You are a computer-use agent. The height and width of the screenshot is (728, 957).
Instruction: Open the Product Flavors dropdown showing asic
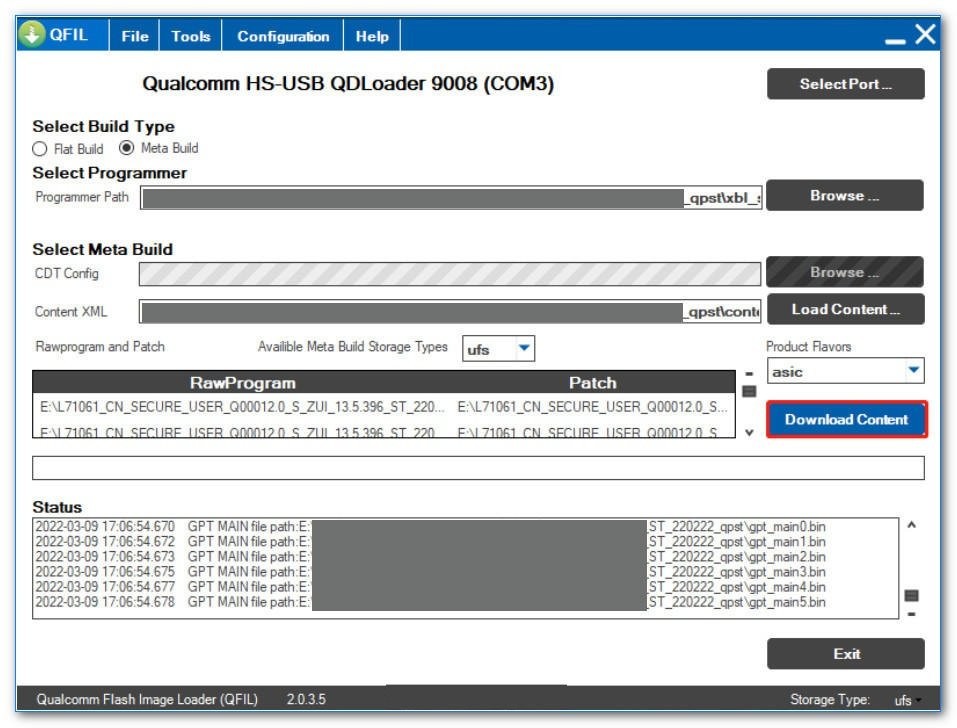(845, 371)
